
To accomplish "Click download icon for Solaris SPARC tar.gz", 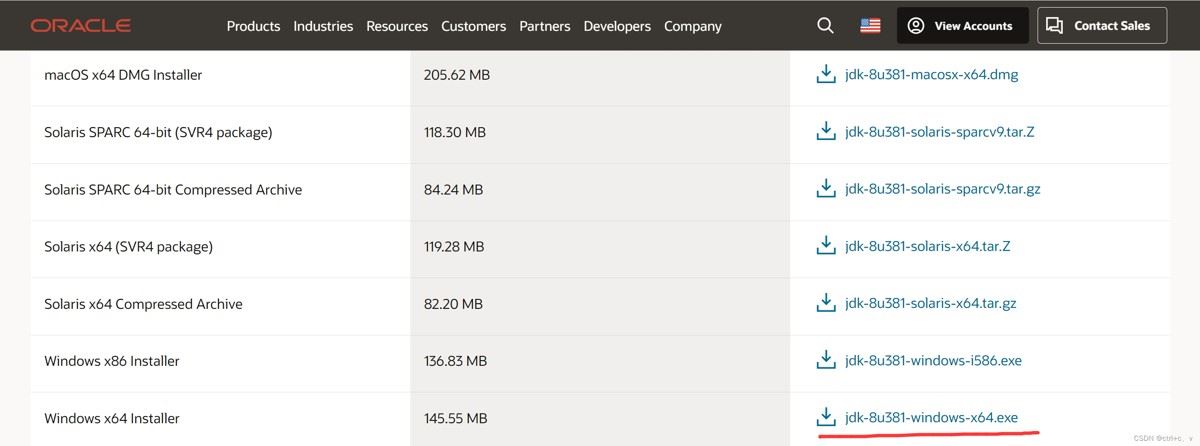I will [826, 189].
